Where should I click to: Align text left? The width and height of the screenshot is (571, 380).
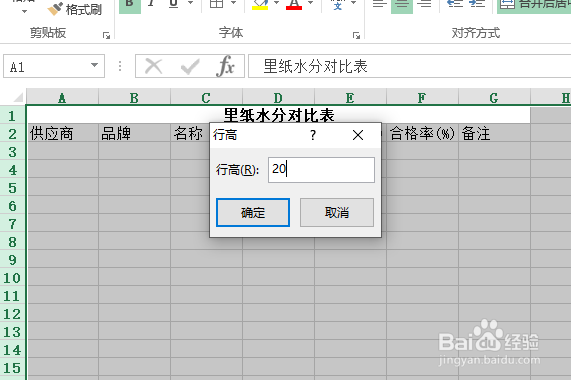(379, 5)
